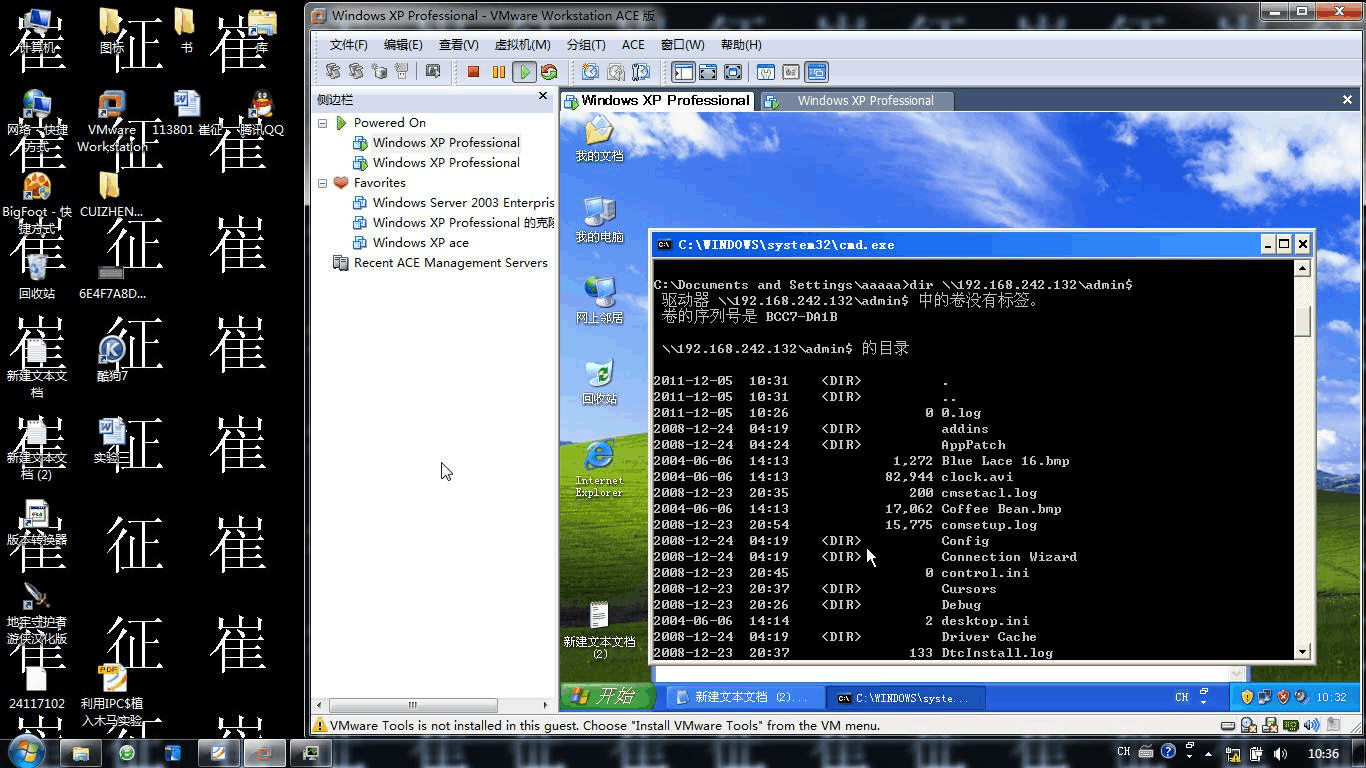Image resolution: width=1366 pixels, height=768 pixels.
Task: Collapse the Powered On tree node
Action: click(x=323, y=123)
